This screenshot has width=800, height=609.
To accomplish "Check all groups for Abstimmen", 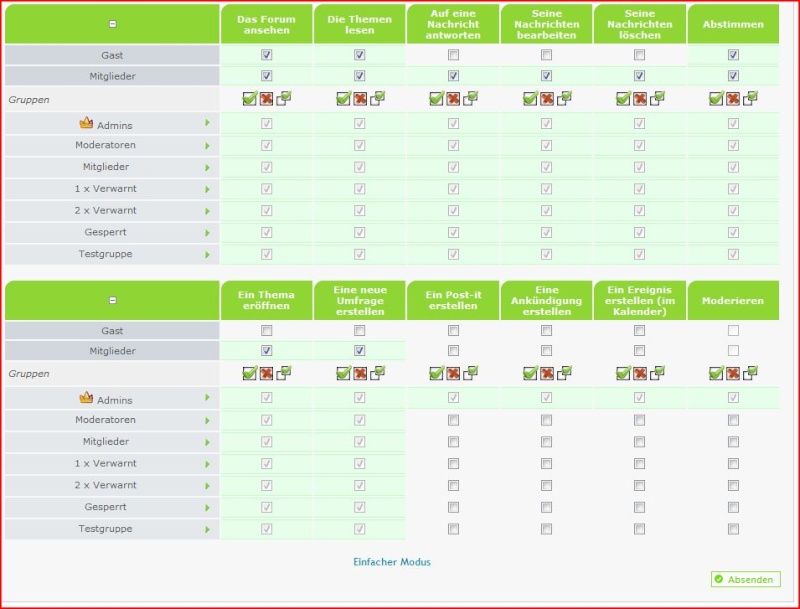I will point(716,98).
